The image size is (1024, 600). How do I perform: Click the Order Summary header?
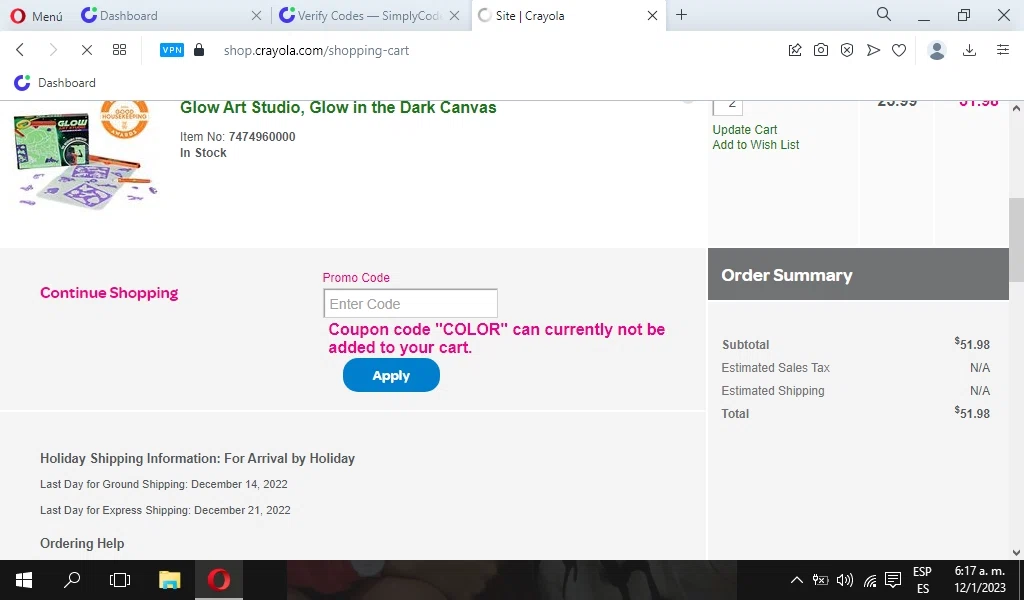point(858,274)
